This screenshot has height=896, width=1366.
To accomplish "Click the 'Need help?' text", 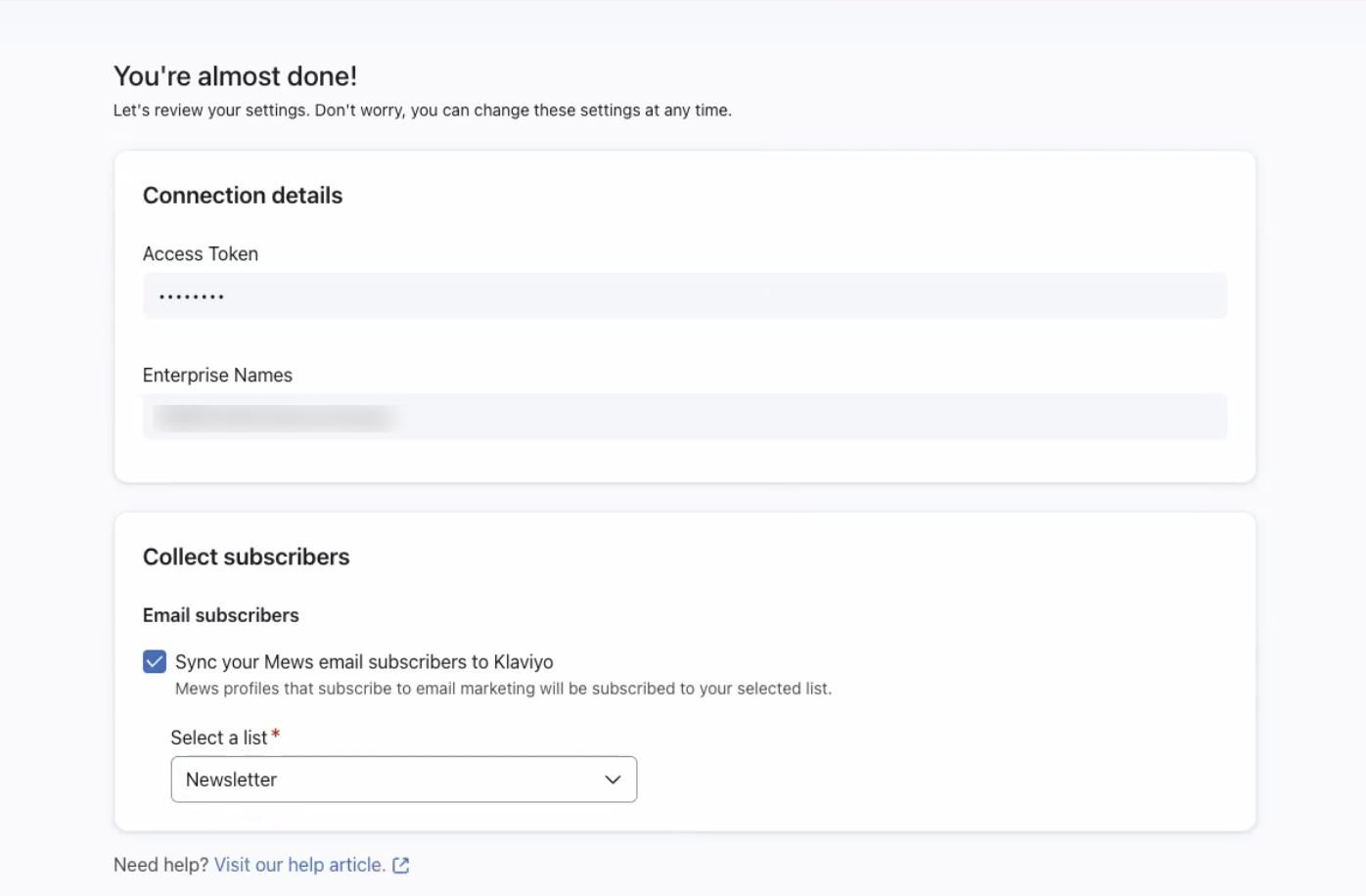I will [160, 865].
